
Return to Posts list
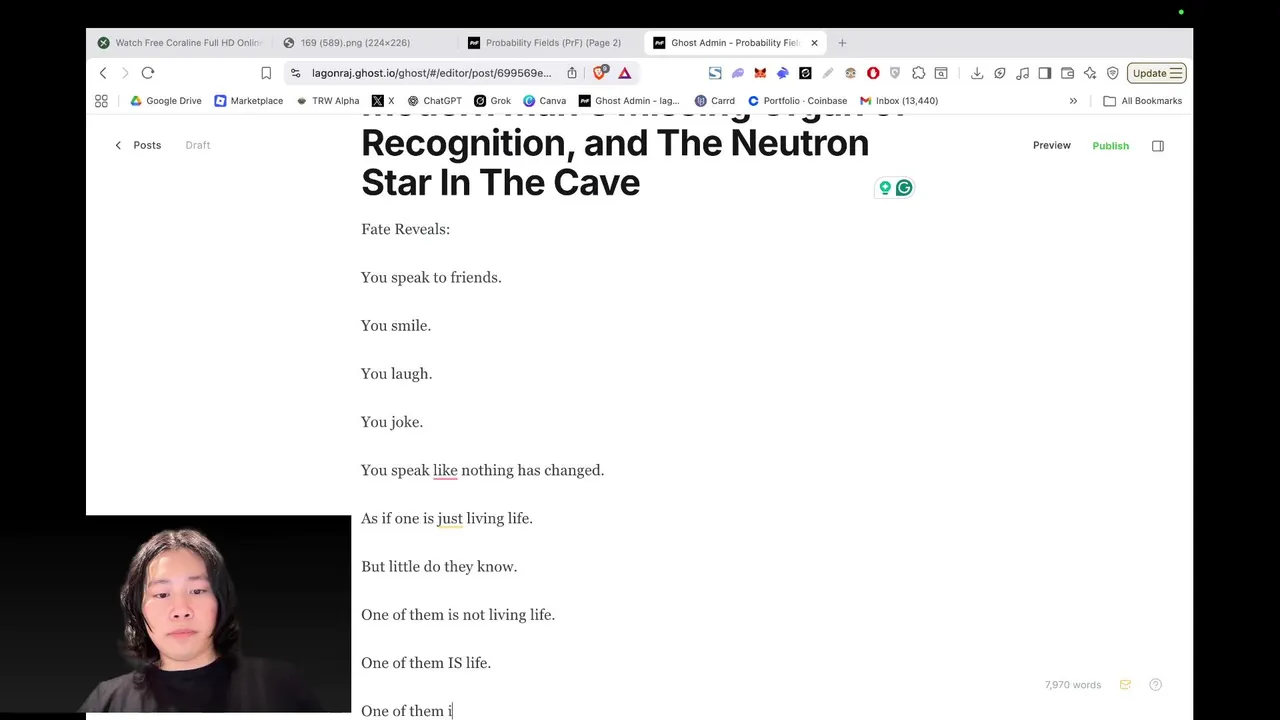138,146
